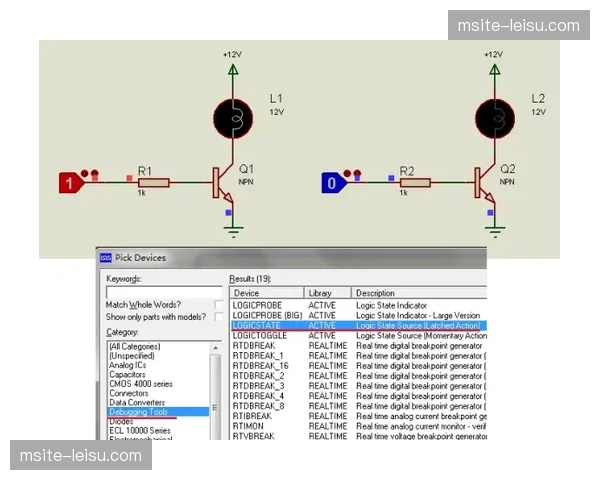This screenshot has height=480, width=600.
Task: Sort results by the Library column header
Action: point(320,293)
